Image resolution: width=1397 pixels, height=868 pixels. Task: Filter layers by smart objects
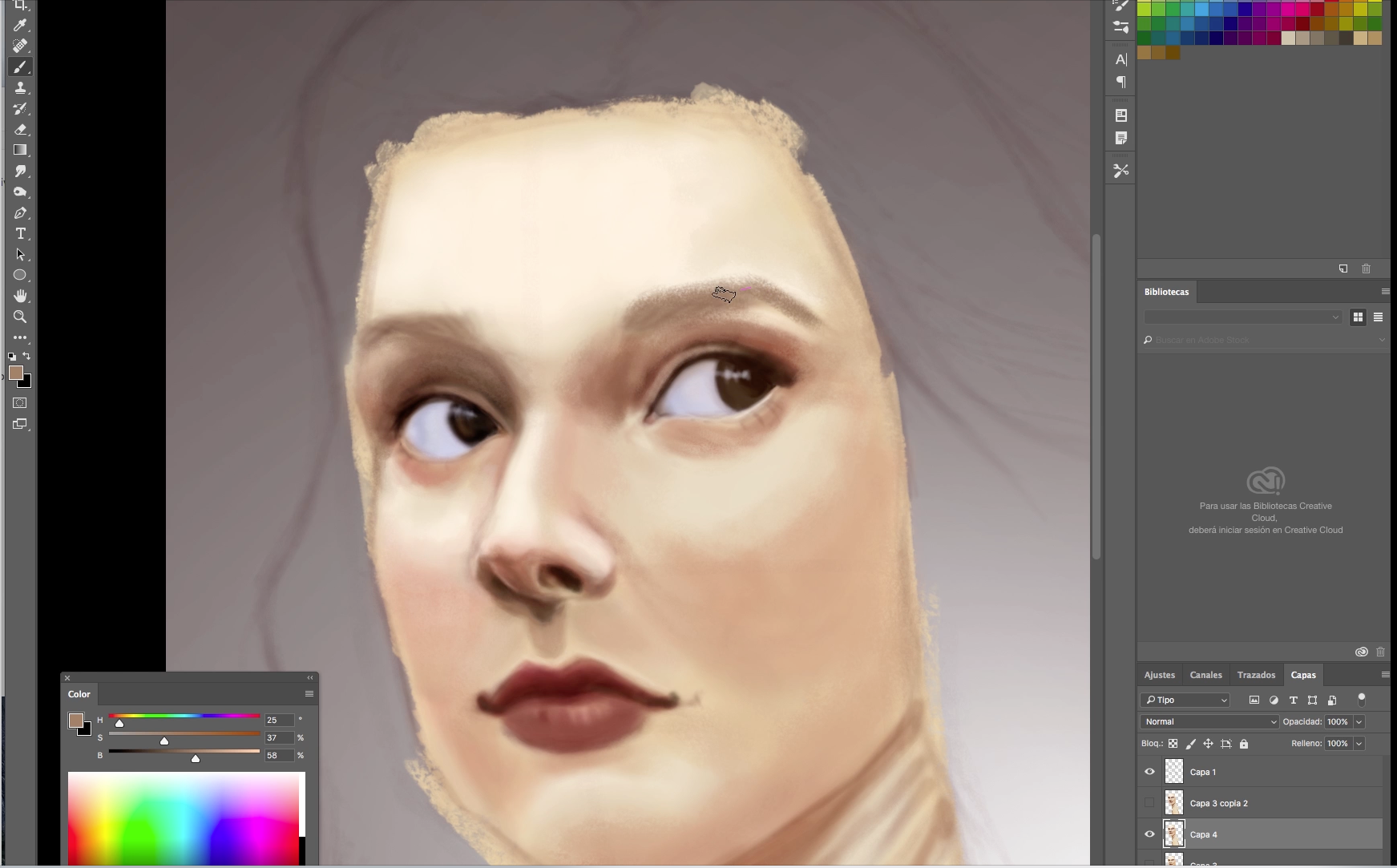1332,700
